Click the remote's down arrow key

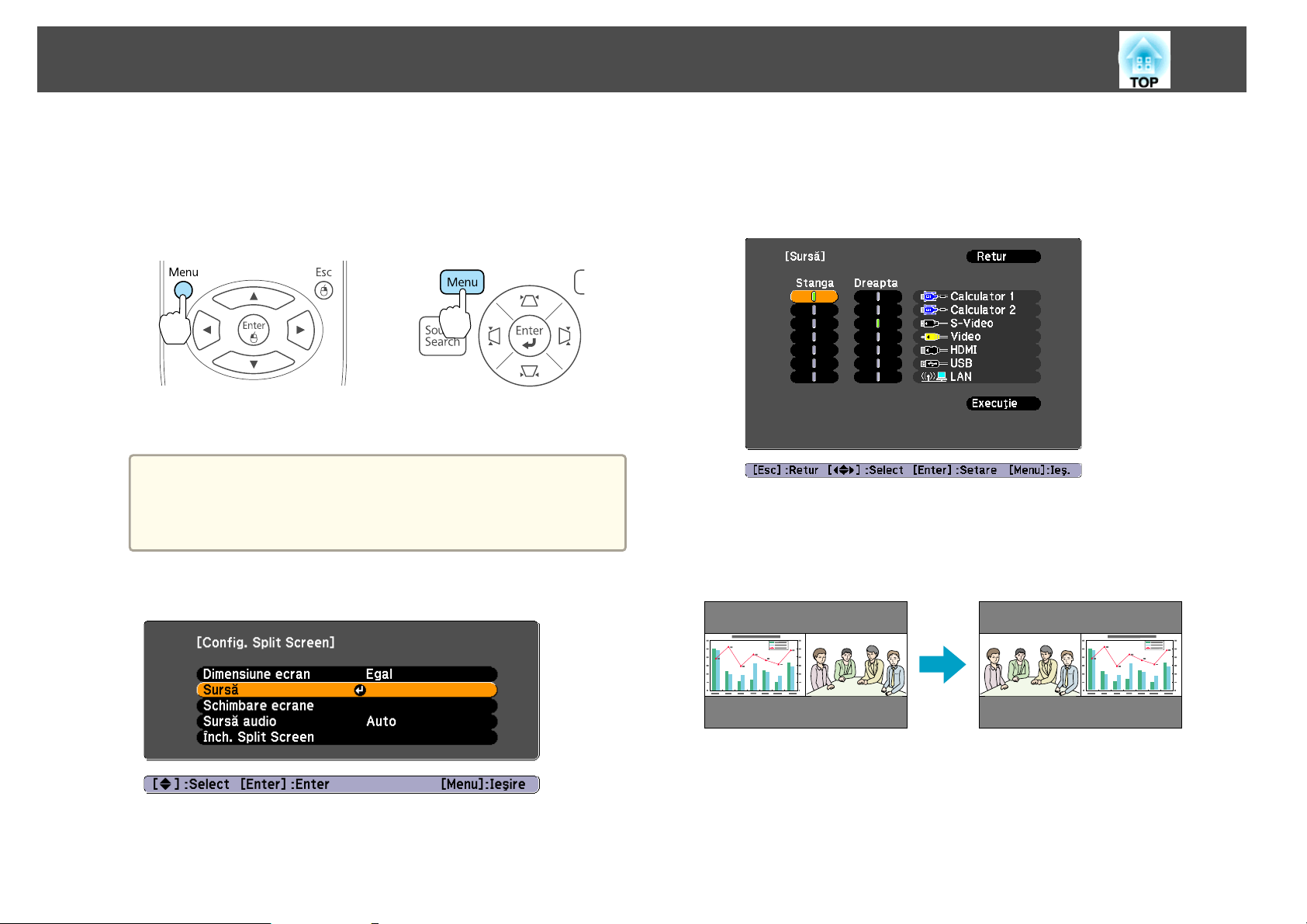point(253,363)
